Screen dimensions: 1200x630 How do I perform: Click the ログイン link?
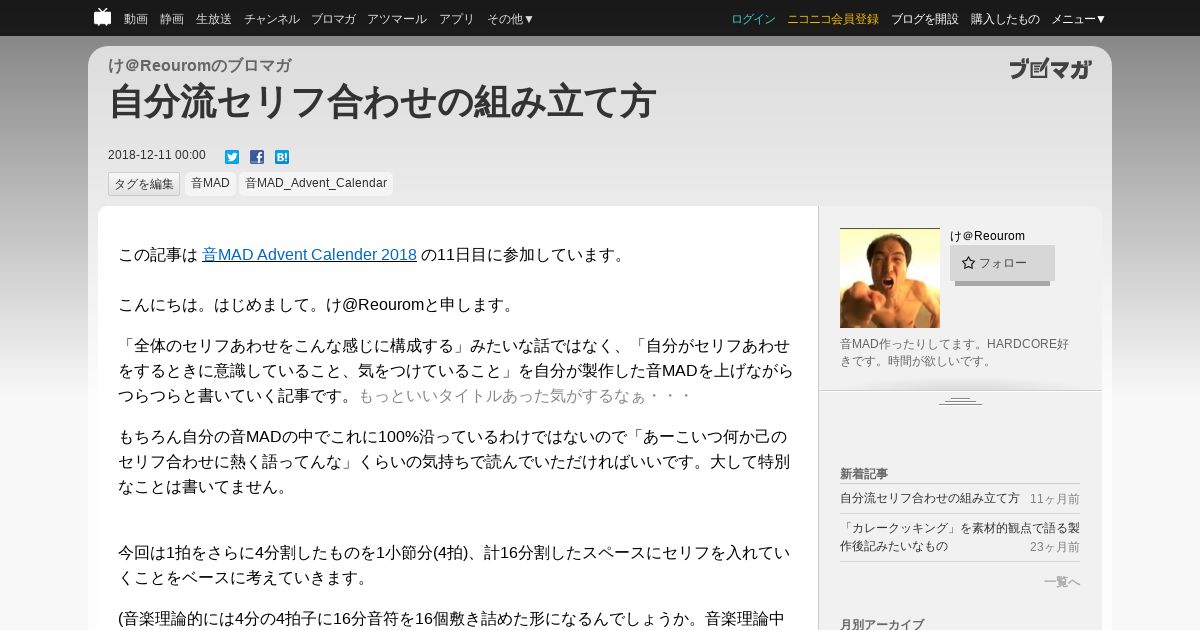(x=753, y=19)
